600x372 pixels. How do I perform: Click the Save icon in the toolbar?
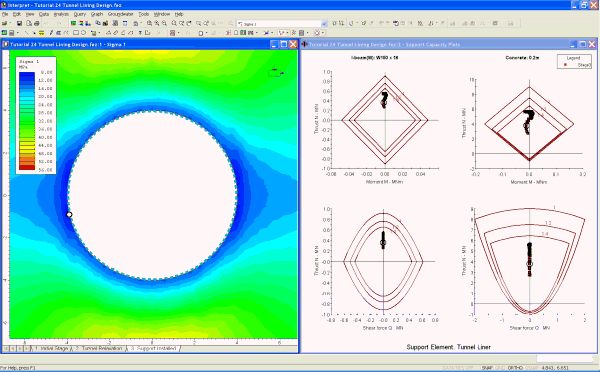(x=19, y=23)
